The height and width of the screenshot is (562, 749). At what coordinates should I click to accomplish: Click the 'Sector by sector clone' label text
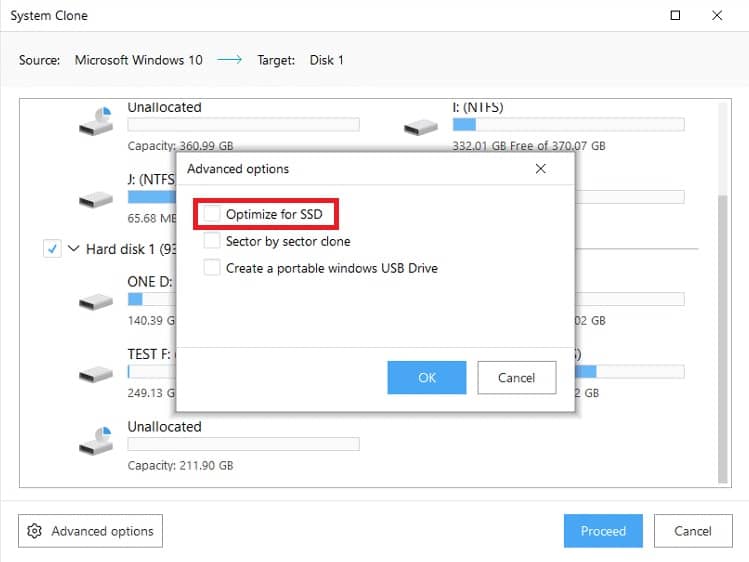(x=288, y=241)
